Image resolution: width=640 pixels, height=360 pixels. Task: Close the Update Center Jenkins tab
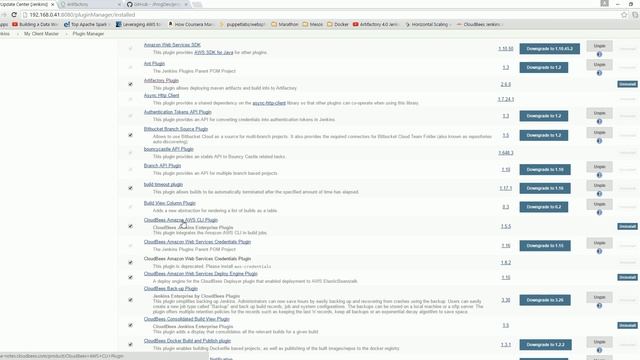[x=53, y=4]
